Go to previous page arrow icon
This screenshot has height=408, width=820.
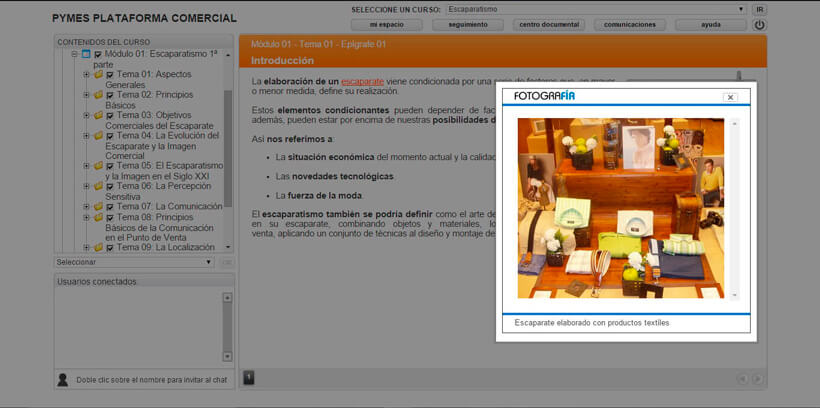[742, 379]
